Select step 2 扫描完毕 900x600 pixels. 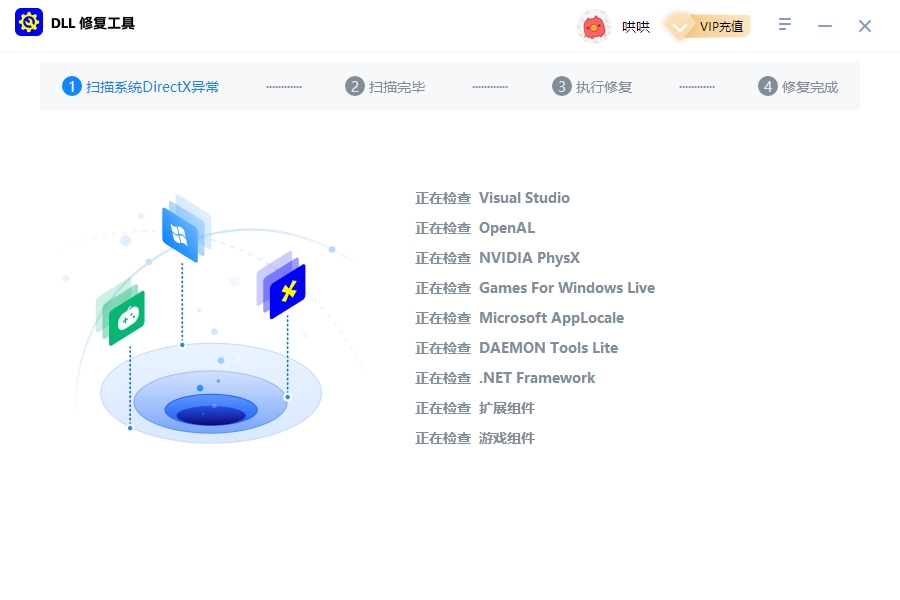pyautogui.click(x=386, y=87)
